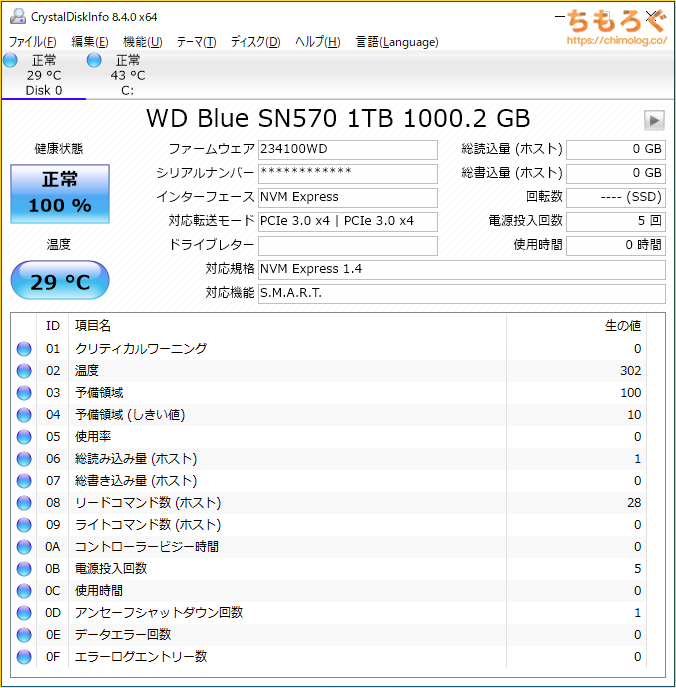The image size is (676, 688).
Task: Select the raw value 28 in the table
Action: (634, 503)
